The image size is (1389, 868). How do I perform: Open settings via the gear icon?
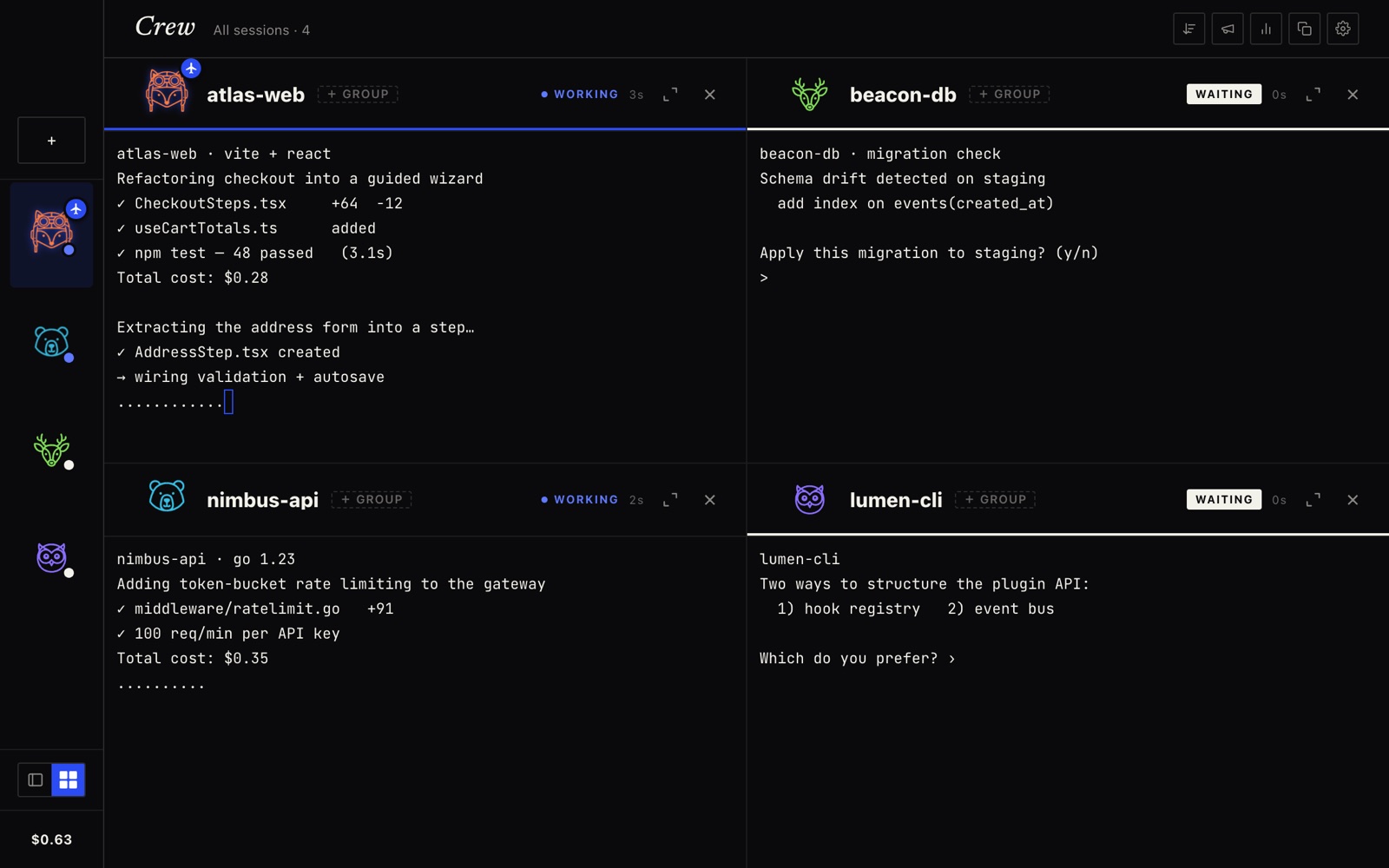point(1343,29)
